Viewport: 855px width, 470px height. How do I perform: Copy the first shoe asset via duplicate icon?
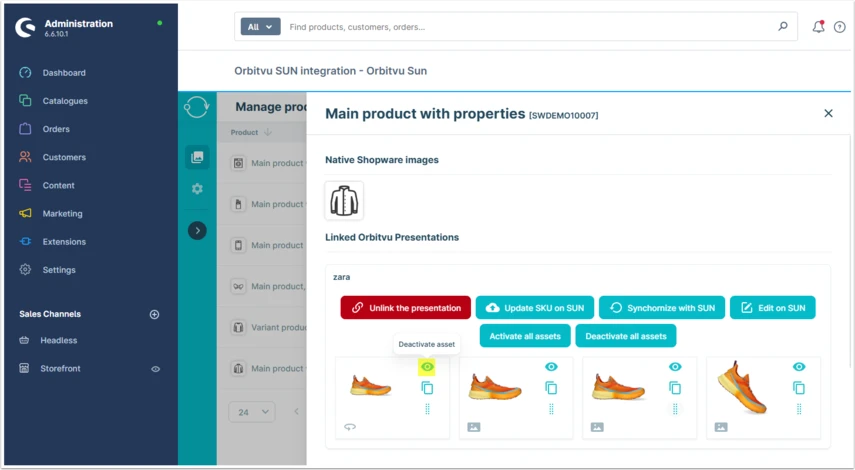(x=427, y=388)
